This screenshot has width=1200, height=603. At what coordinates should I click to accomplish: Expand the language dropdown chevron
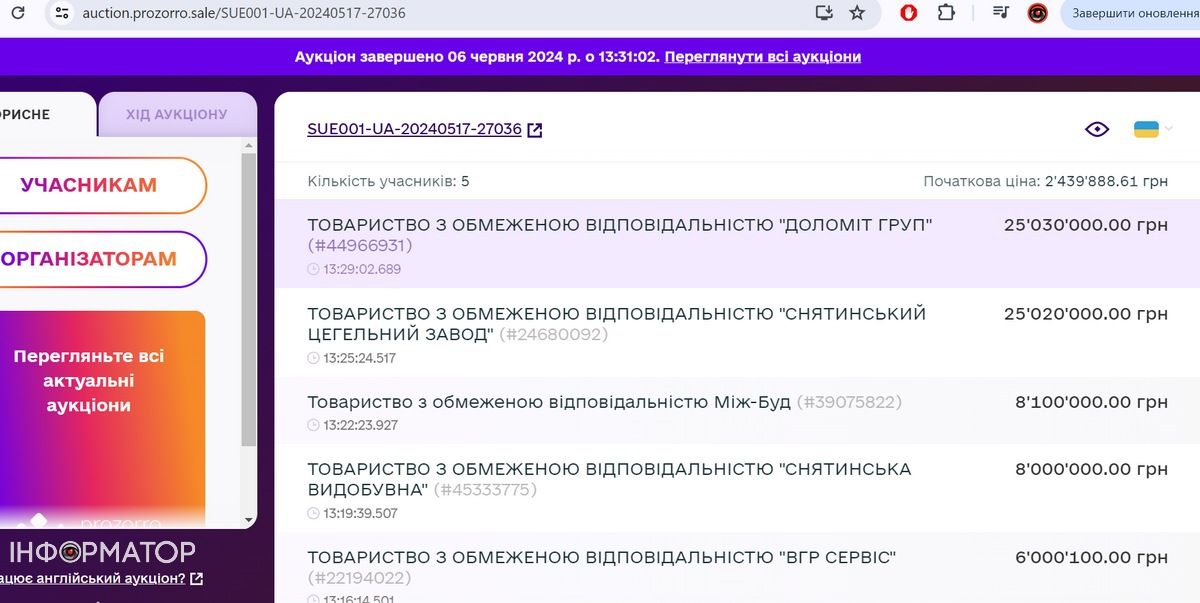point(1168,128)
